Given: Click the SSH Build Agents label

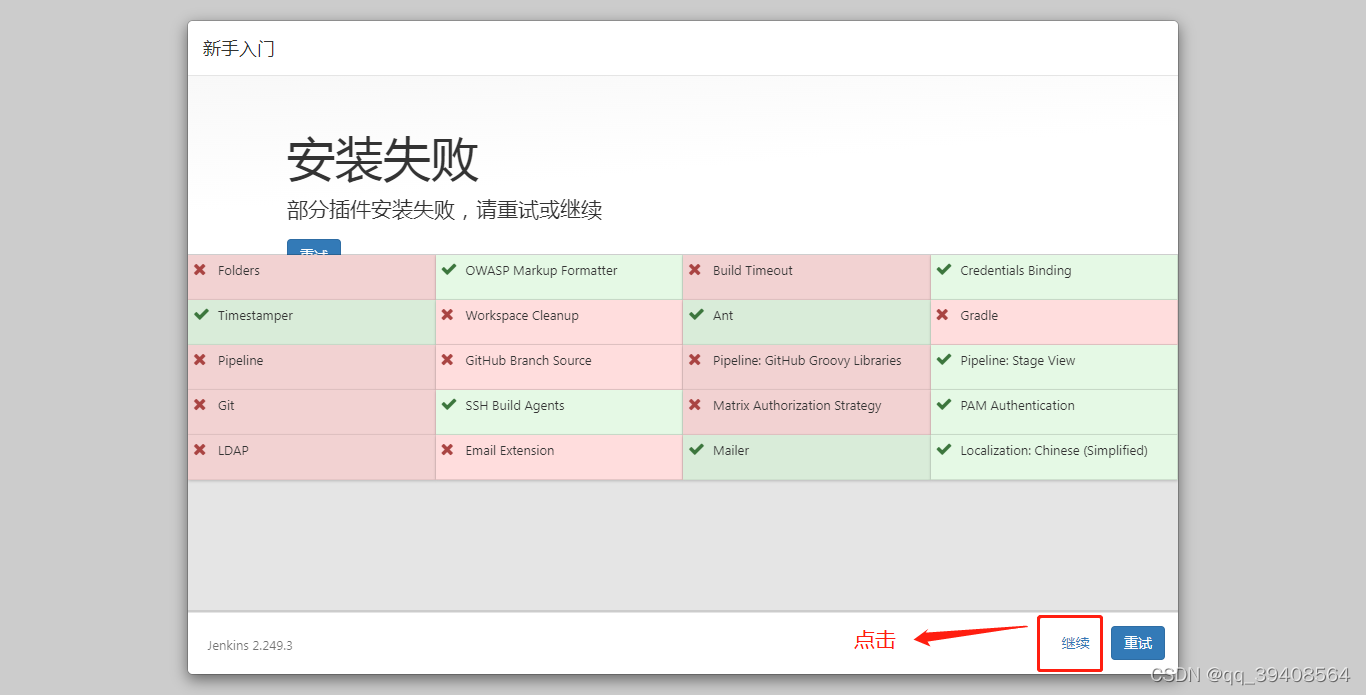Looking at the screenshot, I should tap(515, 406).
